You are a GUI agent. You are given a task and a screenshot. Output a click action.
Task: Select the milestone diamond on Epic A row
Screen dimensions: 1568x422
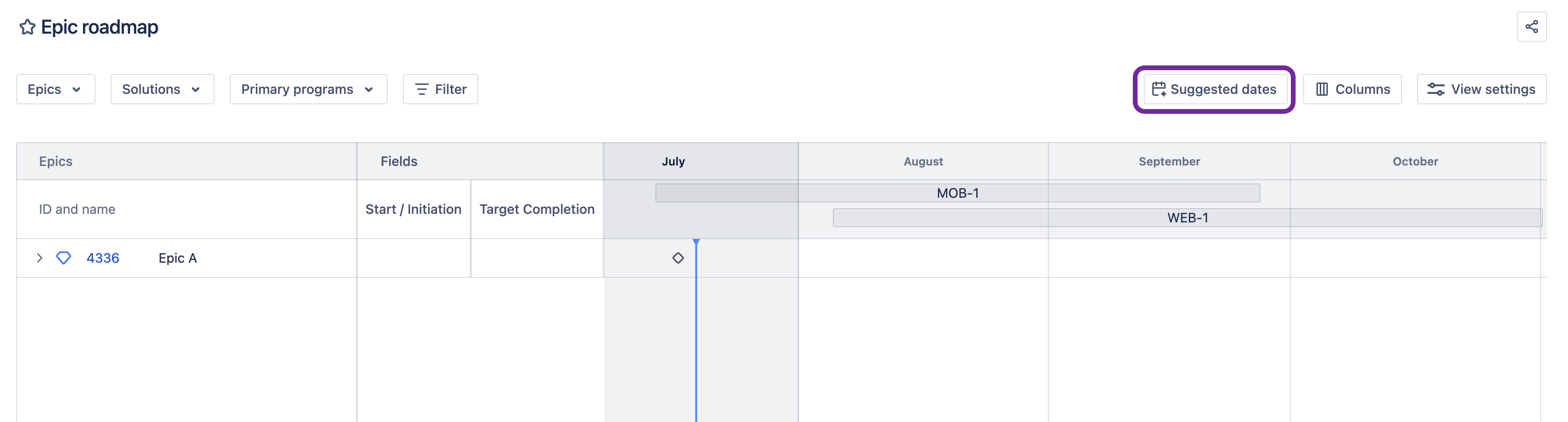(678, 258)
